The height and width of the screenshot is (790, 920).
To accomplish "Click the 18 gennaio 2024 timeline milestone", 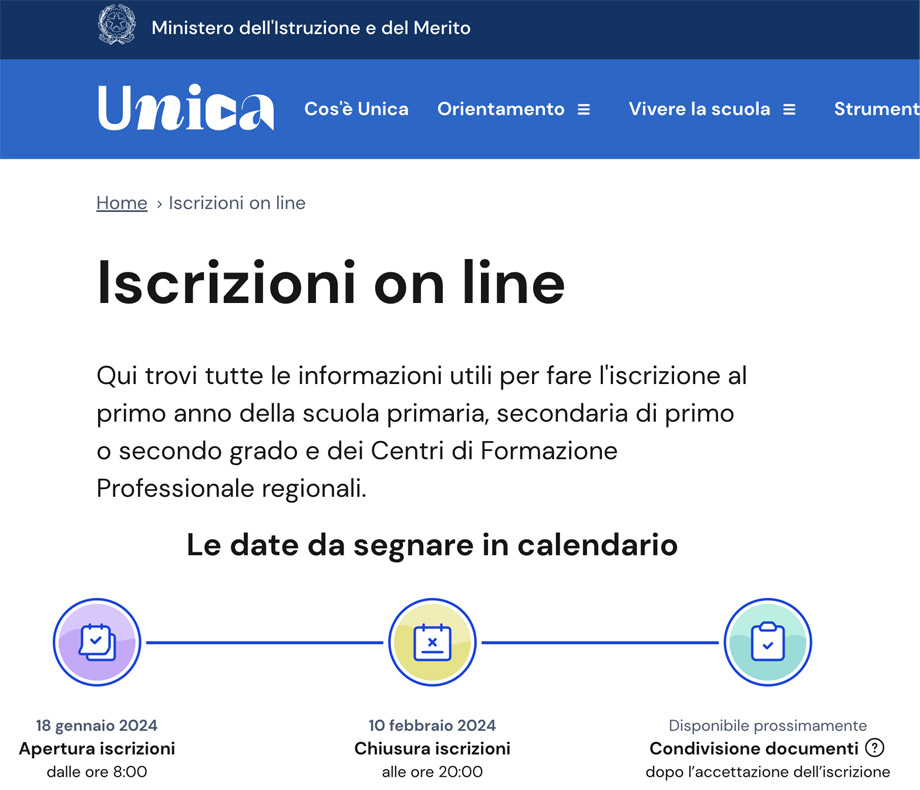I will coord(96,725).
